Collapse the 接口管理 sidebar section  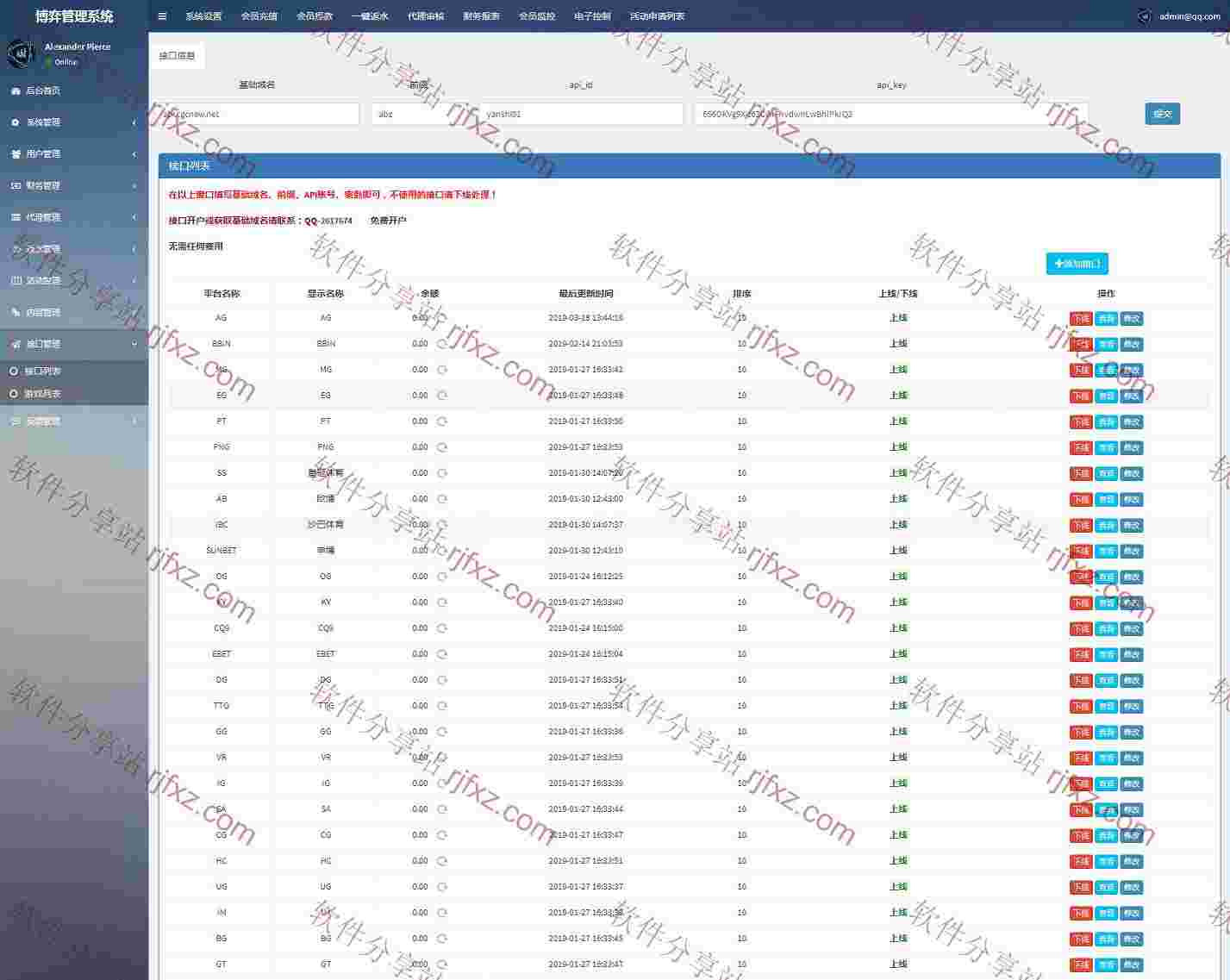click(74, 344)
